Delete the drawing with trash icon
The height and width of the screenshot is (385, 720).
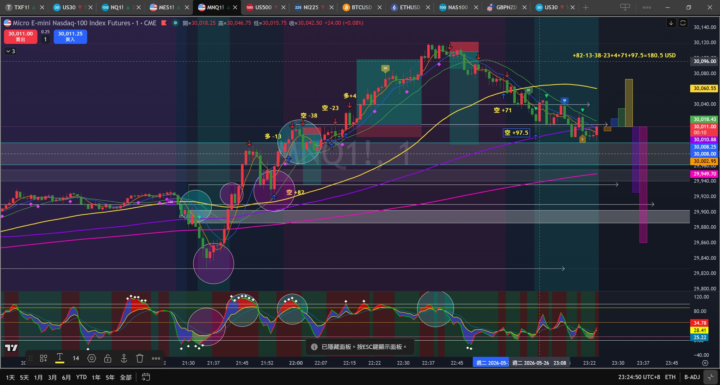pyautogui.click(x=140, y=358)
